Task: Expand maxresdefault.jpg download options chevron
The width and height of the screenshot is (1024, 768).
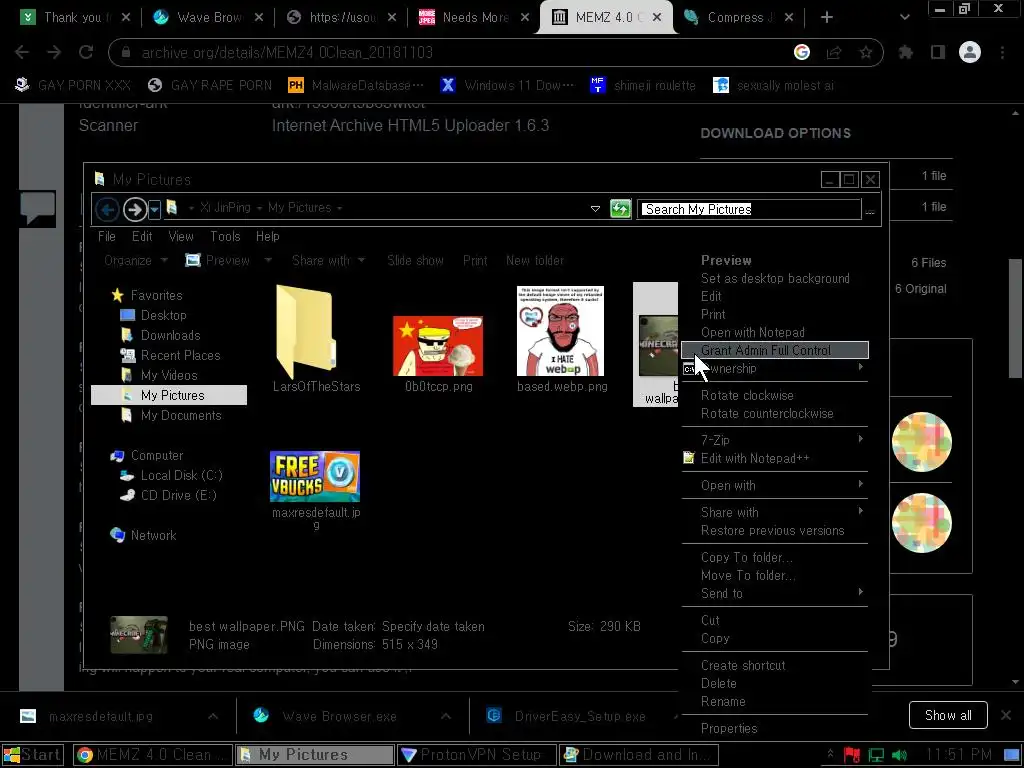Action: (213, 716)
